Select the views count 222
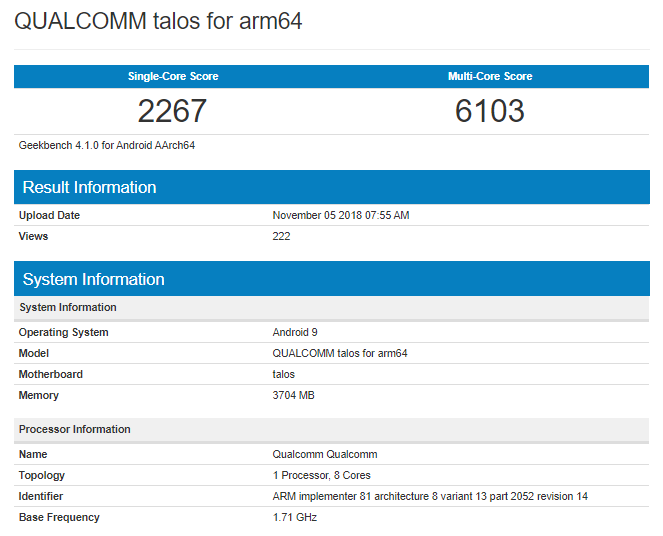 (281, 236)
